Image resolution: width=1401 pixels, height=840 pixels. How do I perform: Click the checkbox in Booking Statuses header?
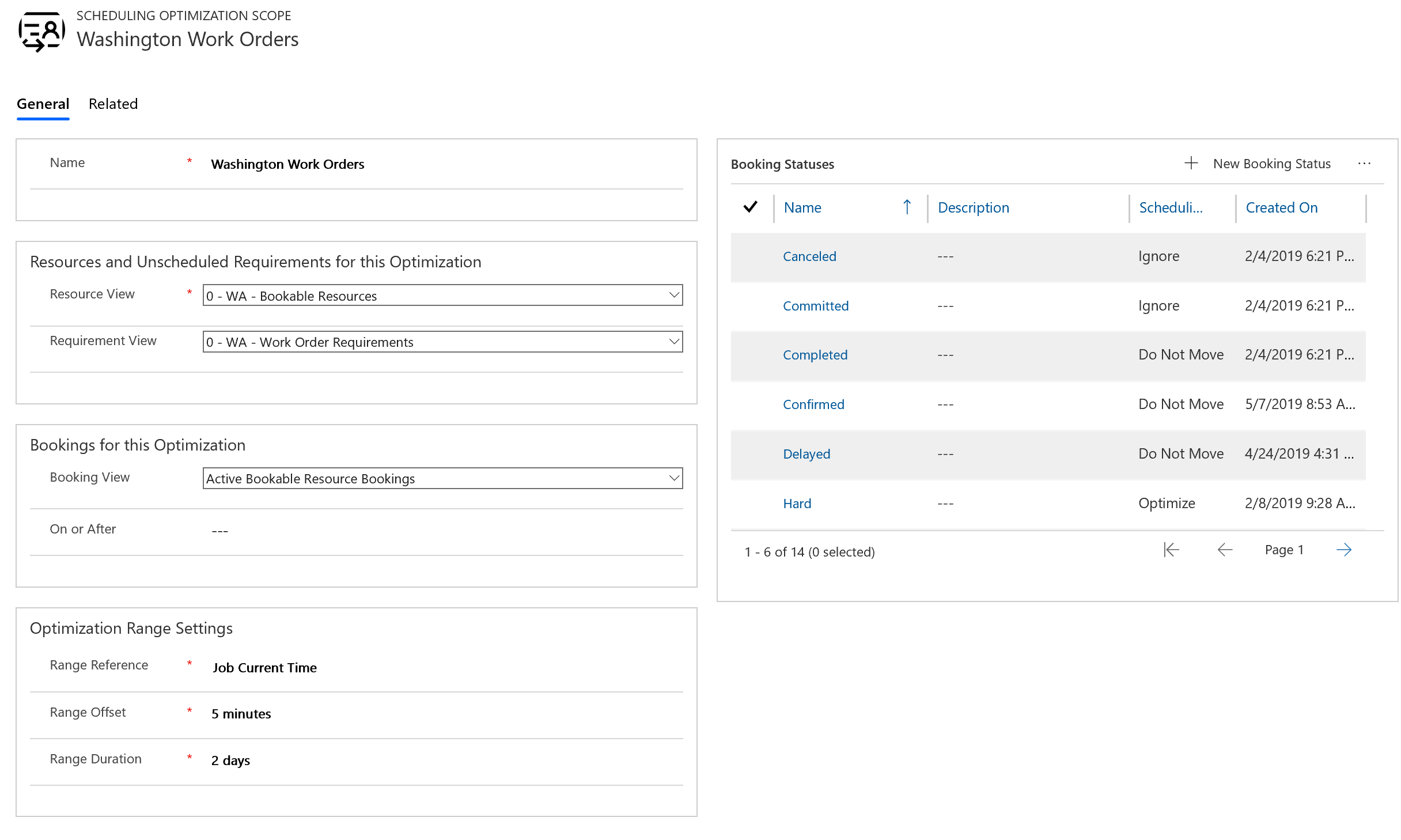[753, 207]
